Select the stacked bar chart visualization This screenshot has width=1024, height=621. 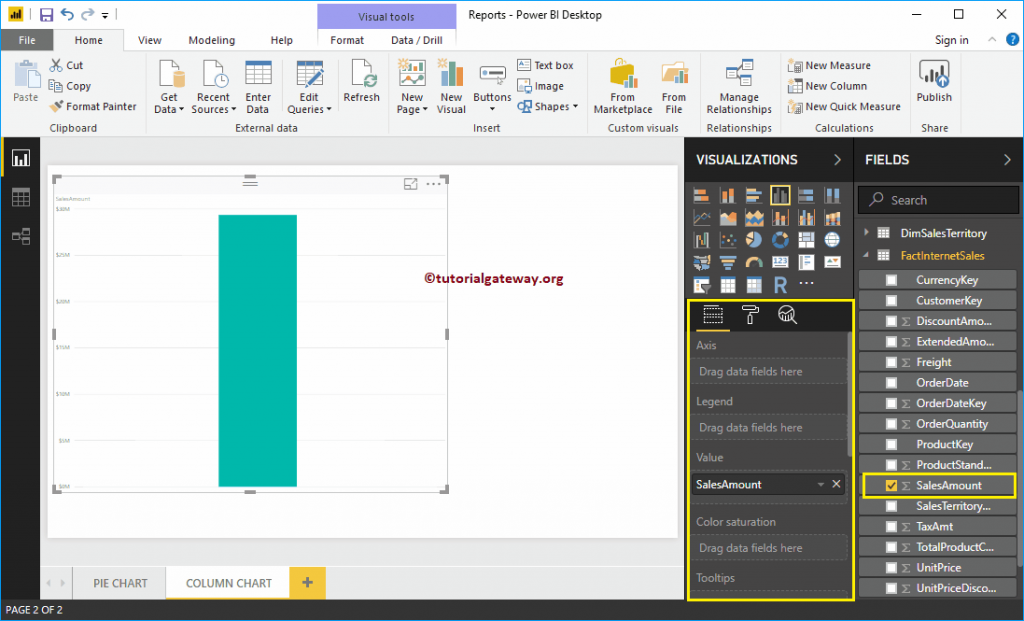point(701,195)
